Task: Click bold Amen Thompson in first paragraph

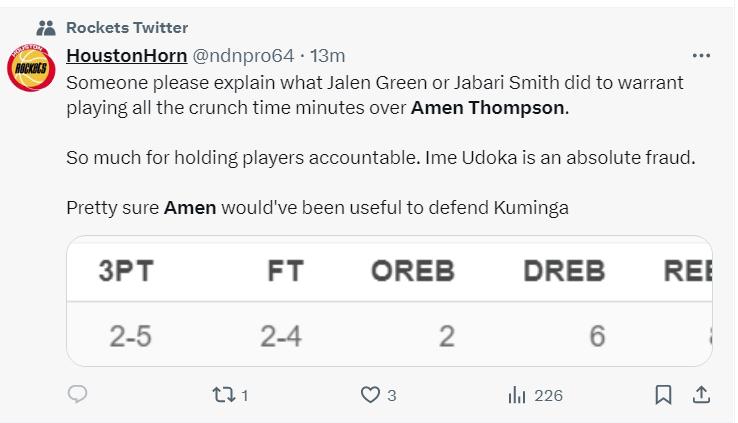Action: (488, 107)
